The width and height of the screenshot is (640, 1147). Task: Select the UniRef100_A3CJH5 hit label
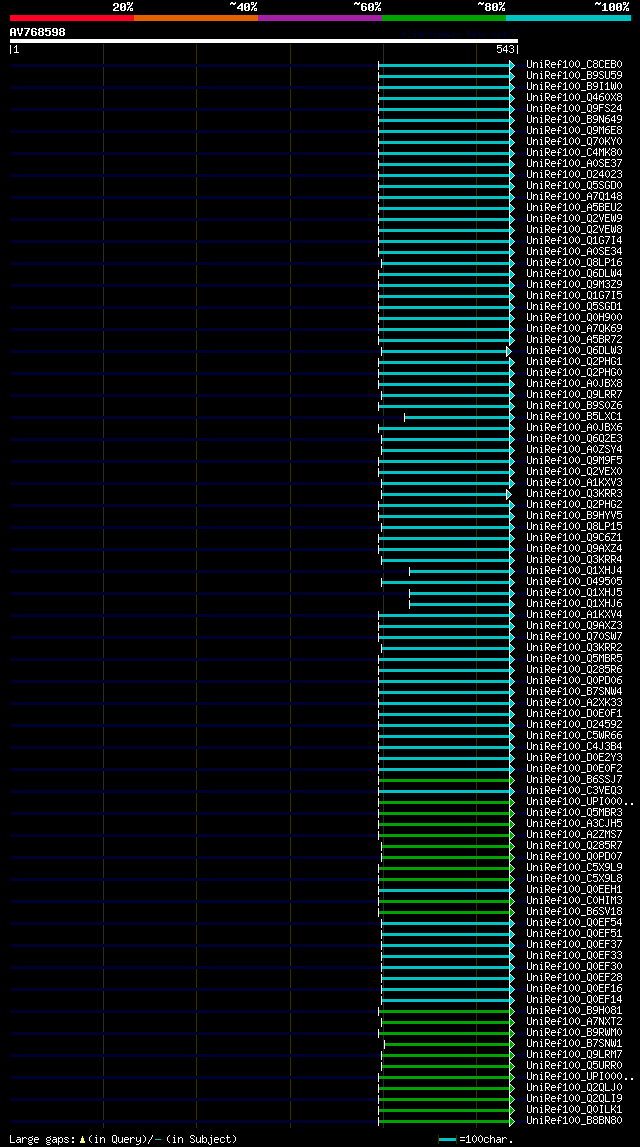(574, 823)
